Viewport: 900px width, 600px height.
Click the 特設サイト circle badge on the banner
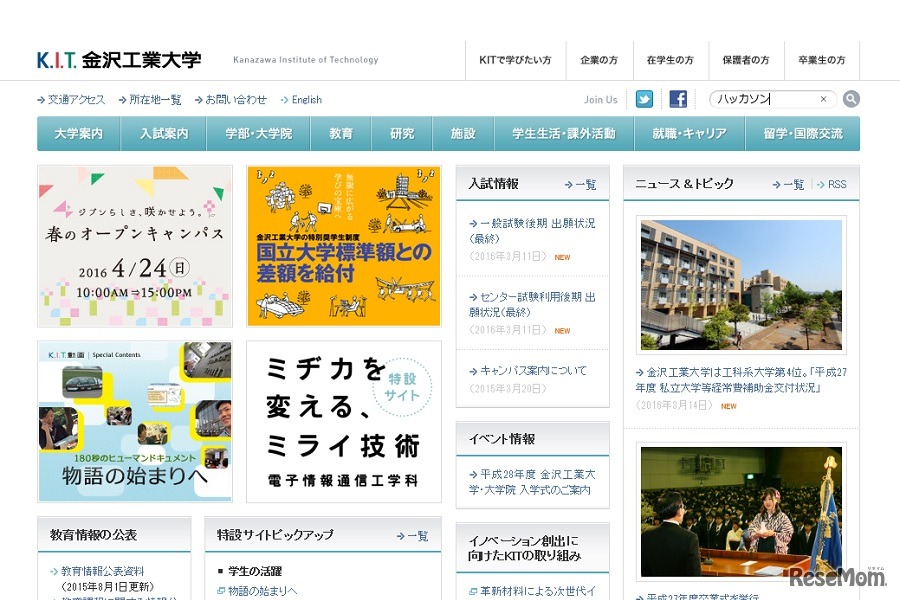point(401,389)
